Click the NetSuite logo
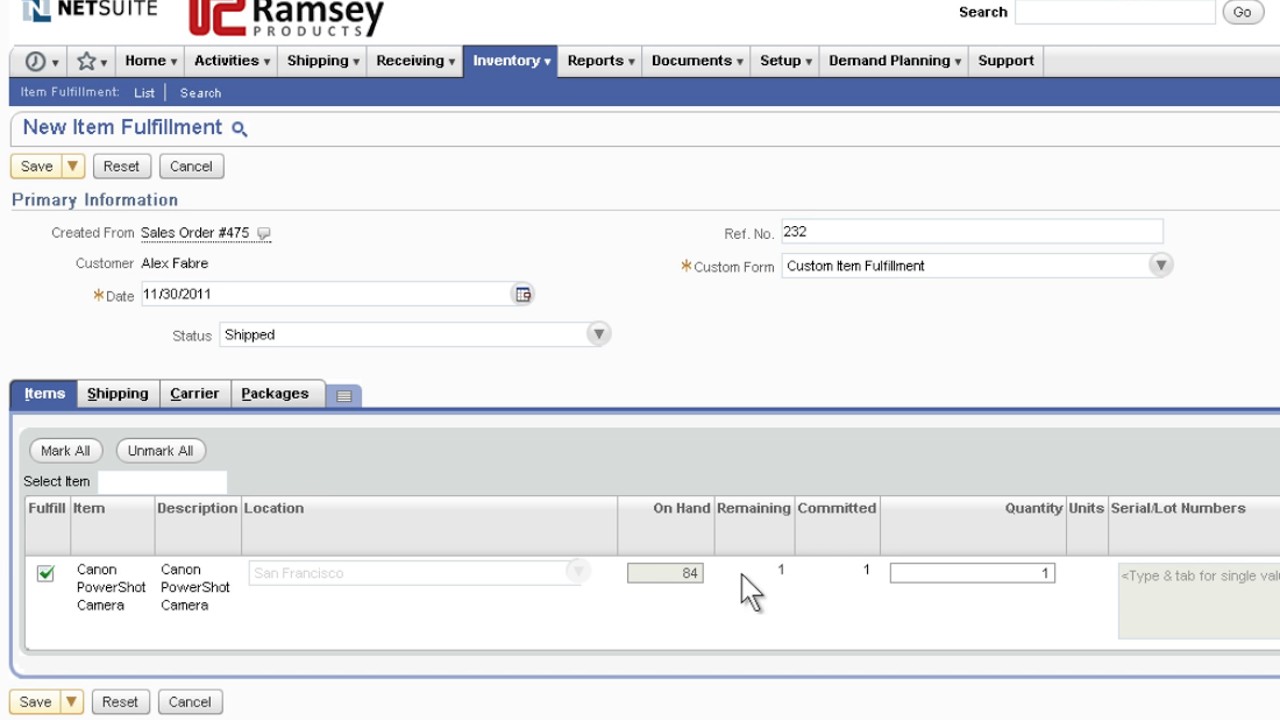This screenshot has height=720, width=1280. (89, 10)
